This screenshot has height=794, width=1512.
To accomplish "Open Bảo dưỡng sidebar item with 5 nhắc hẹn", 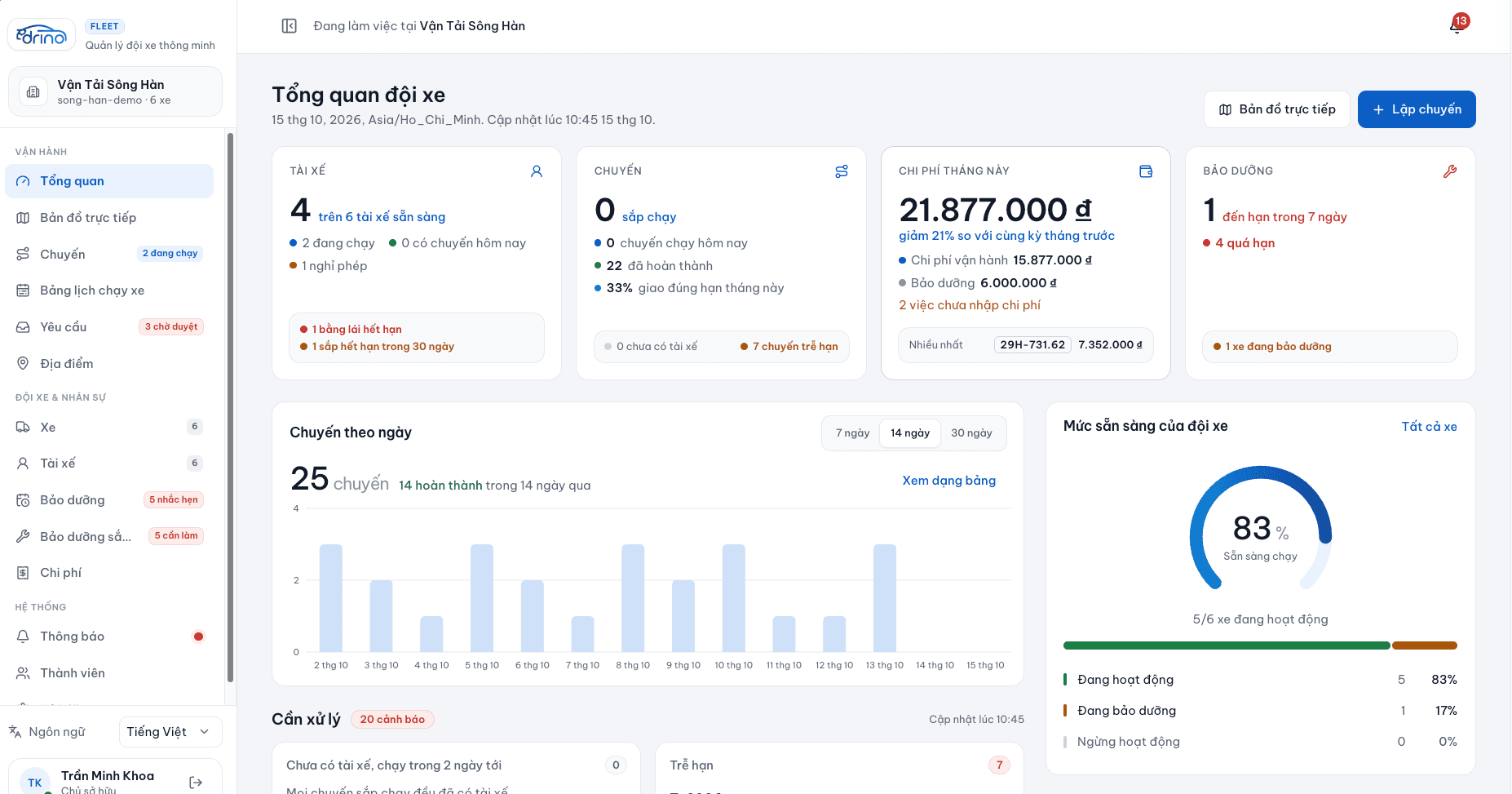I will pyautogui.click(x=109, y=500).
